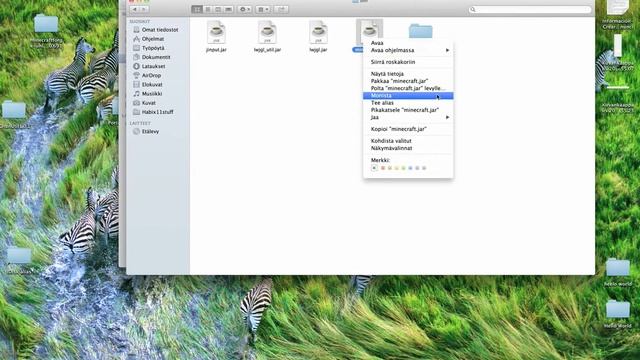Switch Finder to icon view
640x360 pixels.
click(x=197, y=9)
